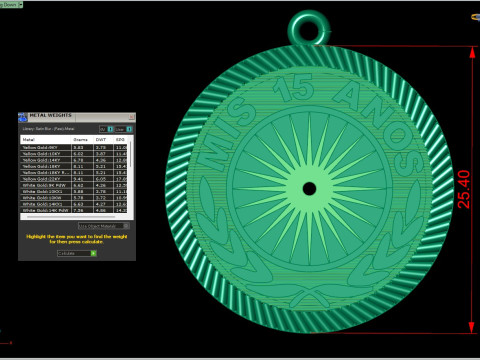Select the White Gold 9K PdW row
480x360 pixels.
74,185
